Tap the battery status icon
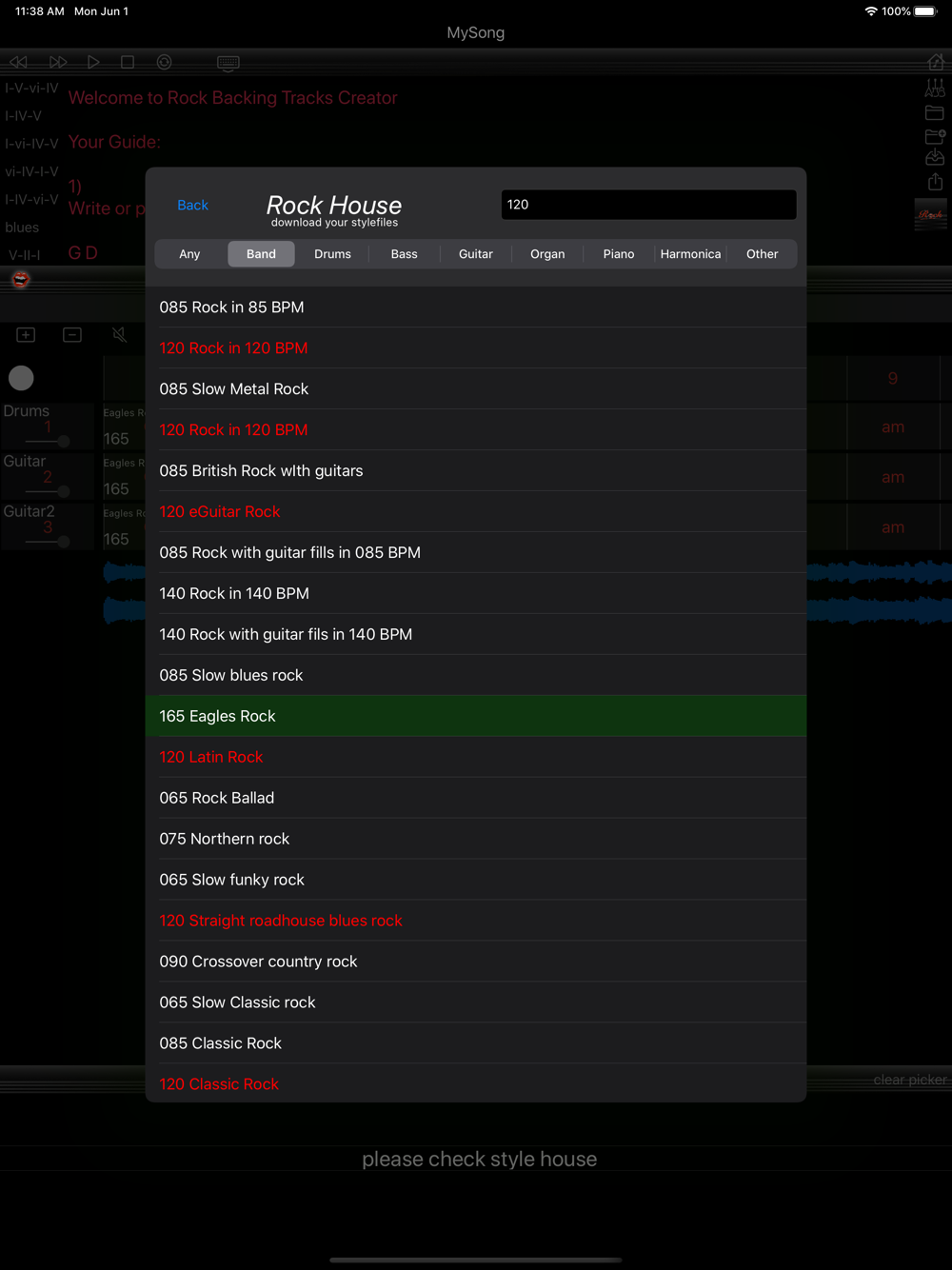Image resolution: width=952 pixels, height=1270 pixels. pyautogui.click(x=926, y=11)
